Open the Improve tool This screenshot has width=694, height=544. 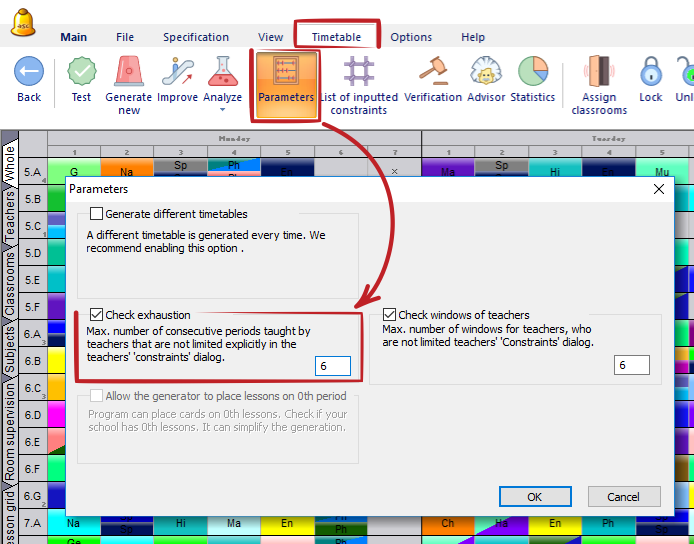click(177, 72)
